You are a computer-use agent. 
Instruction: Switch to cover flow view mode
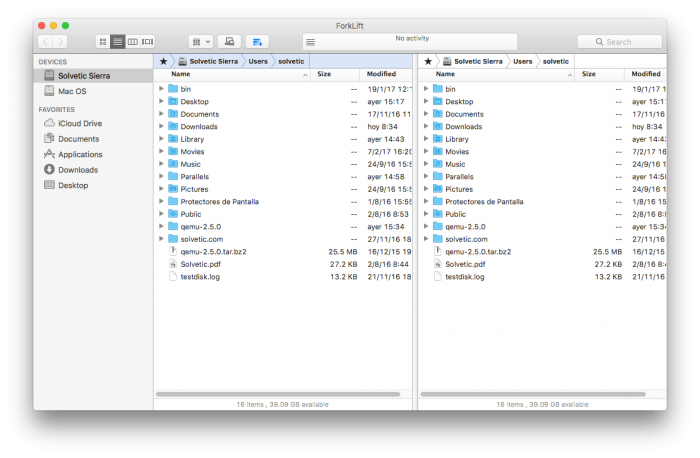point(147,42)
